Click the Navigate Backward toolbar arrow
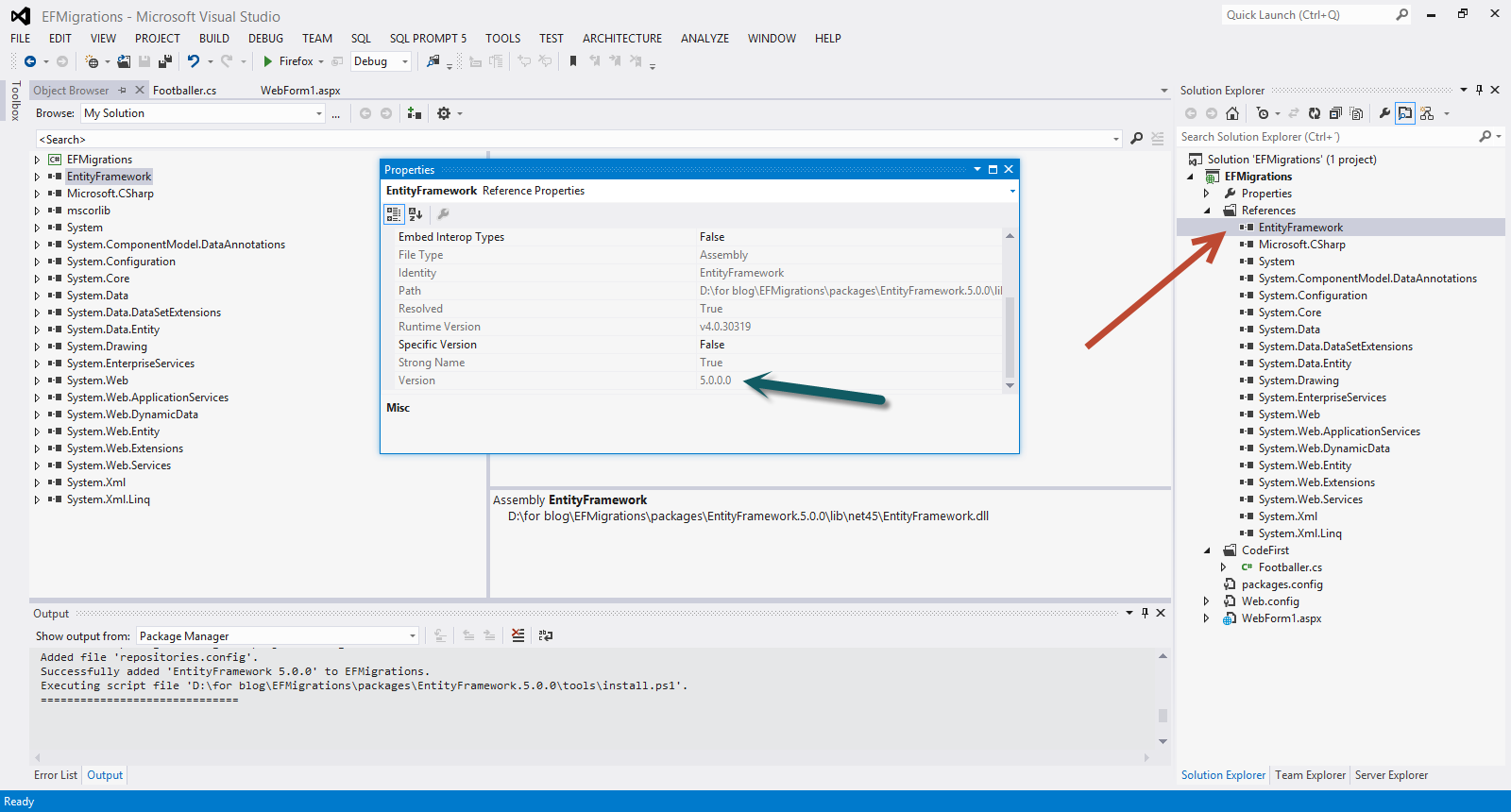Image resolution: width=1511 pixels, height=812 pixels. pyautogui.click(x=30, y=61)
